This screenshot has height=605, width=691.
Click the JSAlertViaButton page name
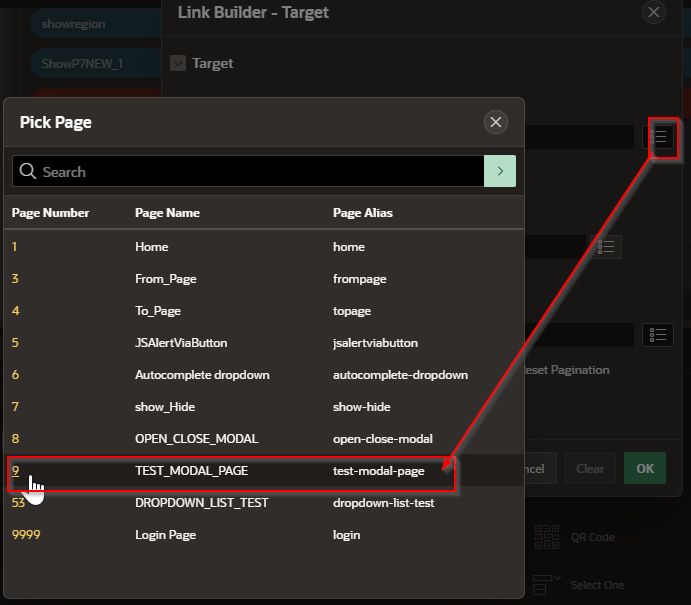coord(181,343)
